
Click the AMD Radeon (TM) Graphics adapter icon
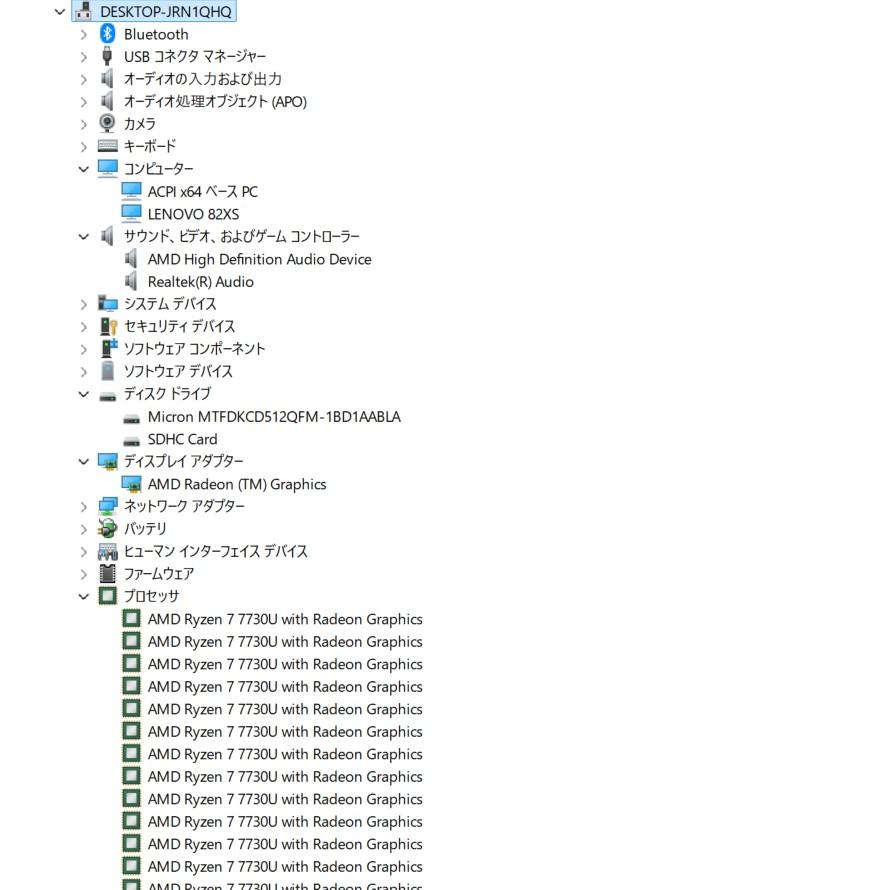[x=131, y=484]
